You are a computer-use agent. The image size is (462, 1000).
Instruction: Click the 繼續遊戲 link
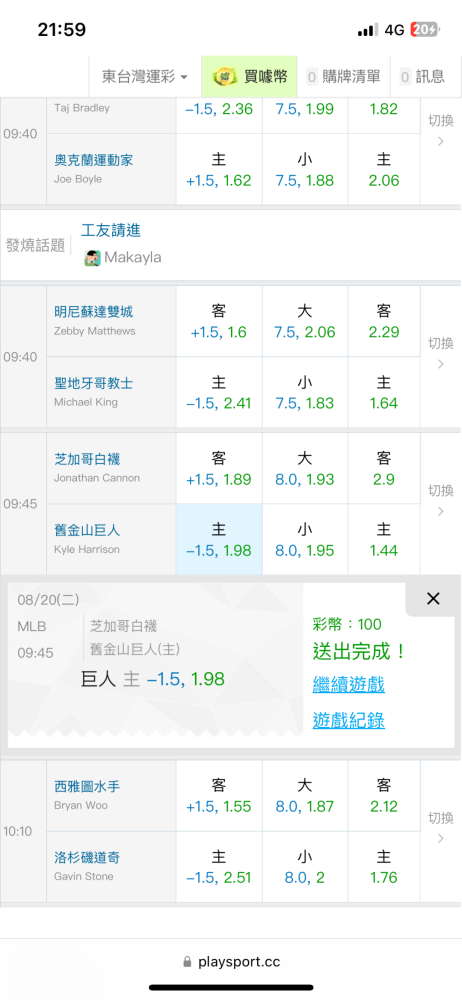(x=348, y=685)
